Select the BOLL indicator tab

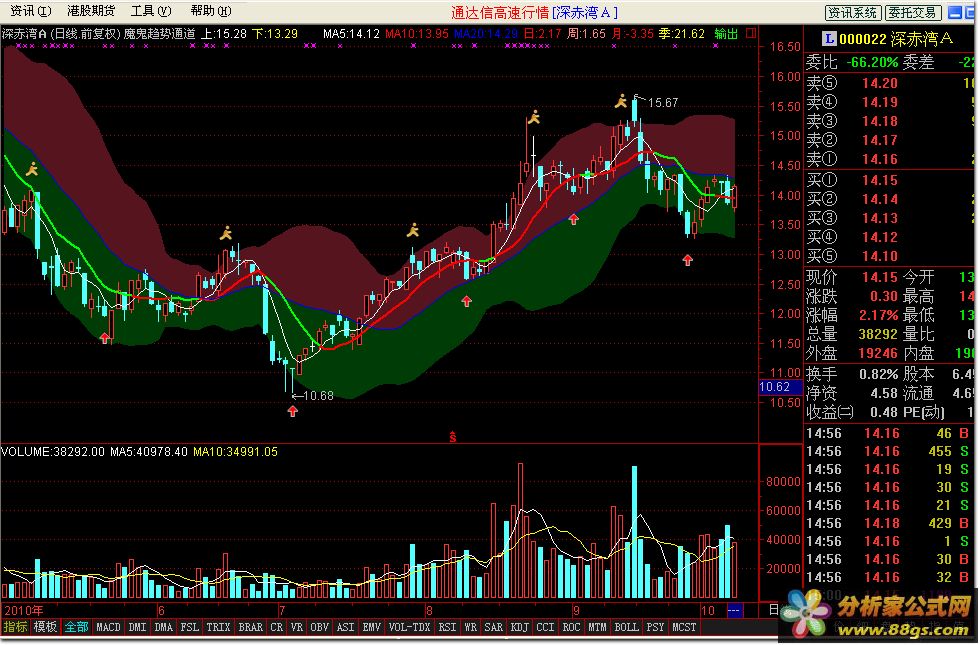click(x=626, y=627)
